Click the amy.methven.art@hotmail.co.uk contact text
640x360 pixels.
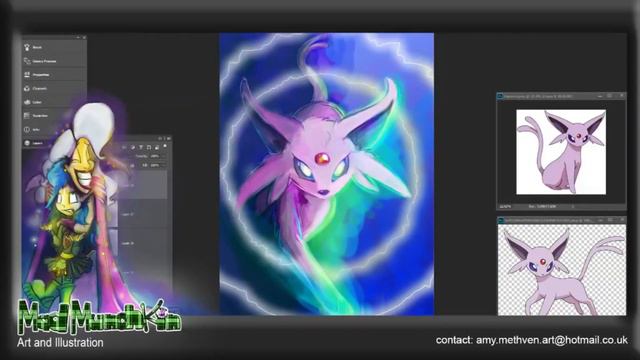(x=551, y=340)
